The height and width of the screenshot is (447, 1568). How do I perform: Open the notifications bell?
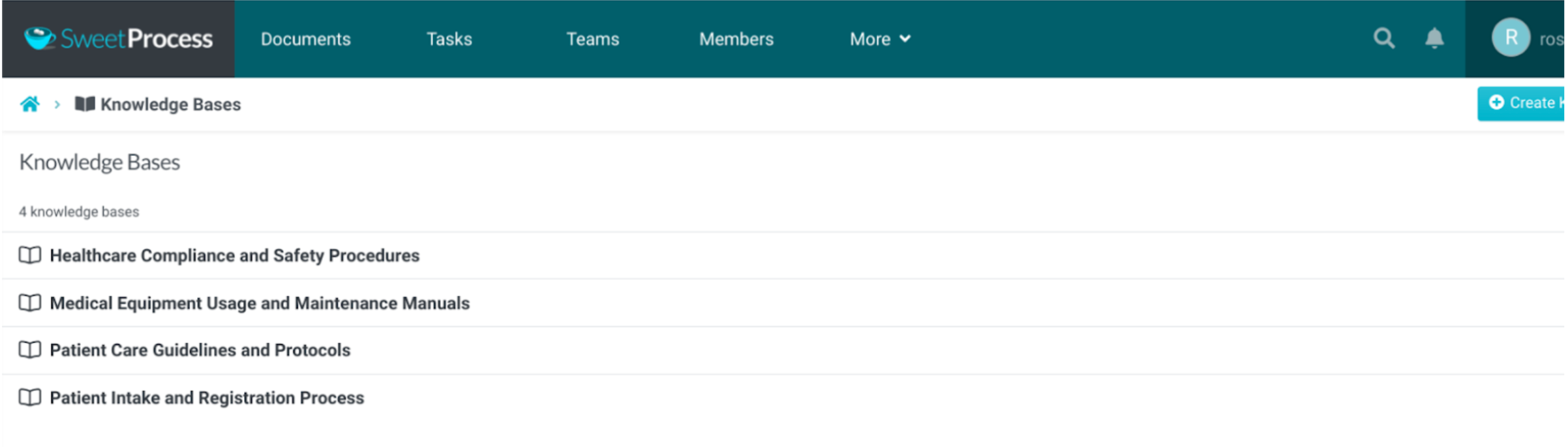(x=1434, y=38)
